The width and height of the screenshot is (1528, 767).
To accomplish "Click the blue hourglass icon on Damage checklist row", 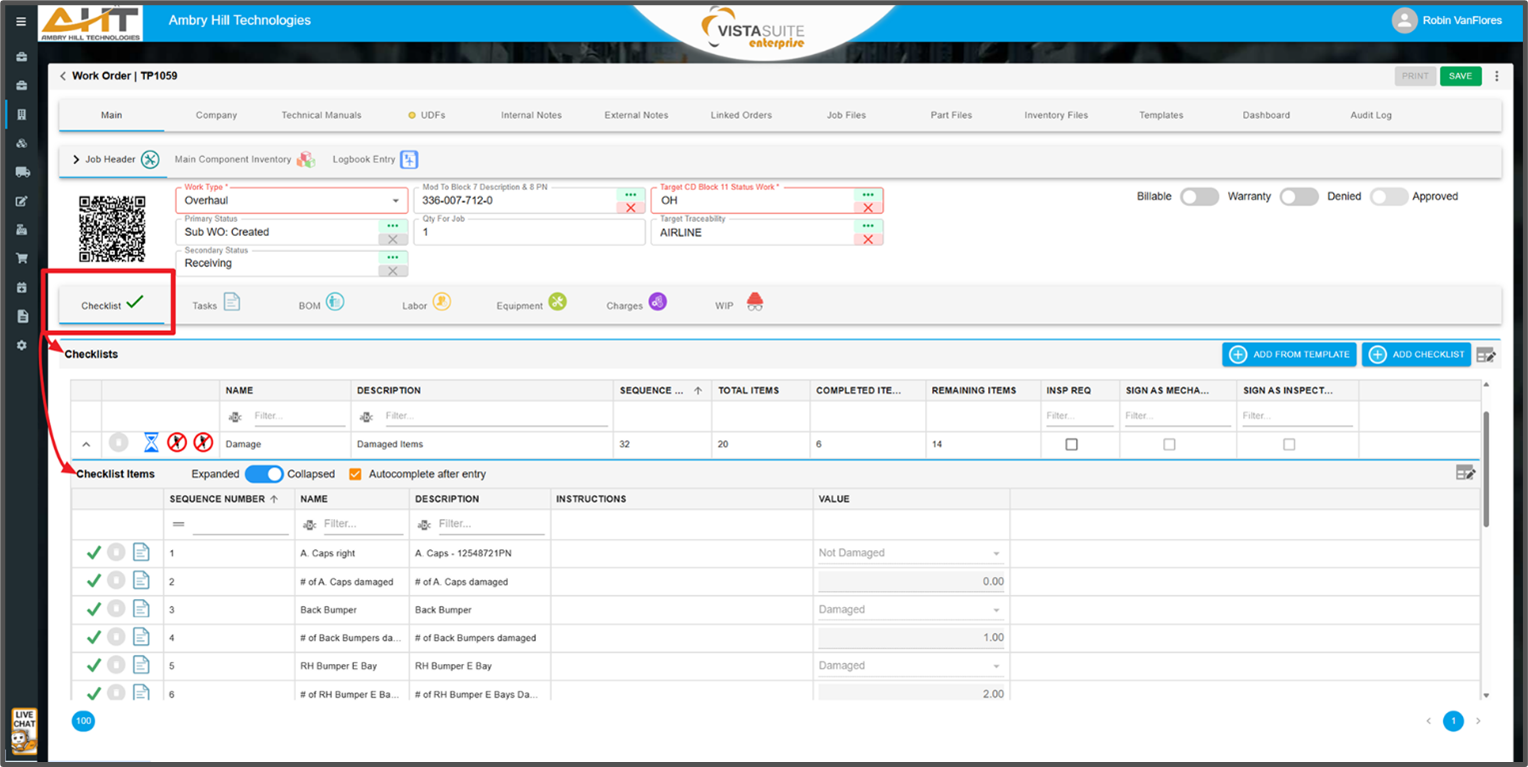I will tap(150, 441).
